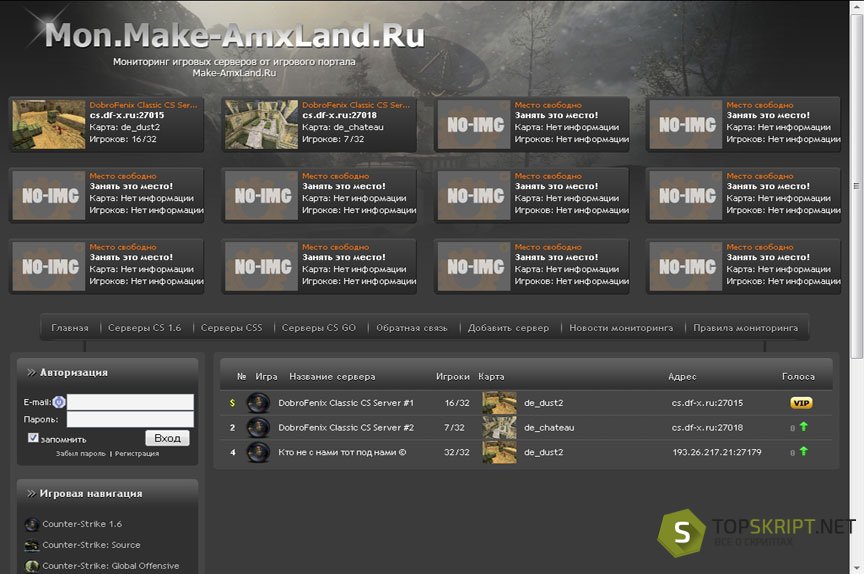Open top banner server cs.df-x.ru:27018 title
Screen dimensions: 864x574
[x=356, y=105]
